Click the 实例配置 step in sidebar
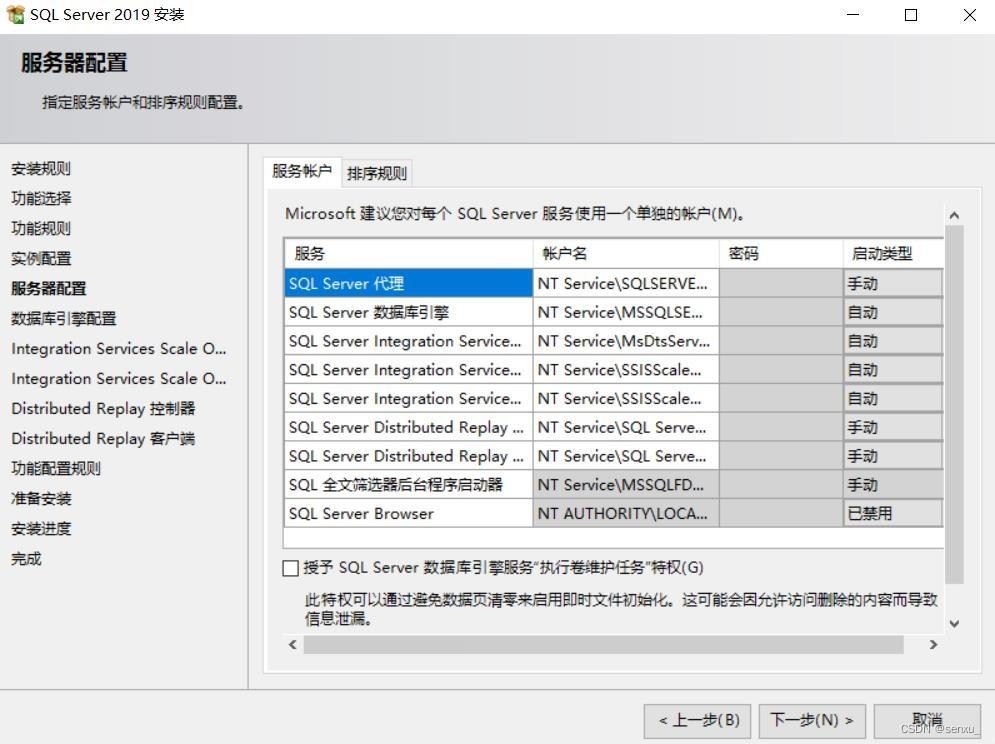 pos(41,258)
